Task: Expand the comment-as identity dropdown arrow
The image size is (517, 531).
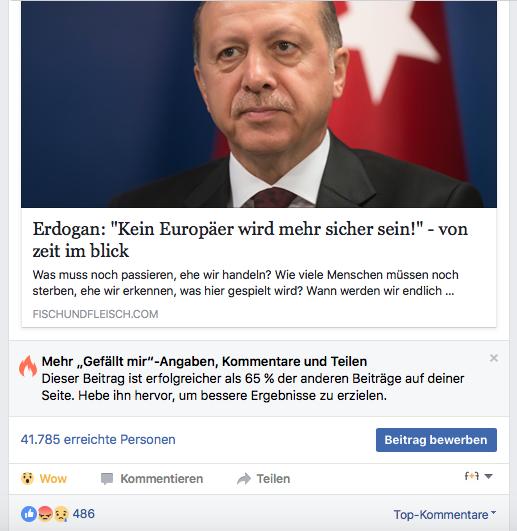Action: click(488, 476)
